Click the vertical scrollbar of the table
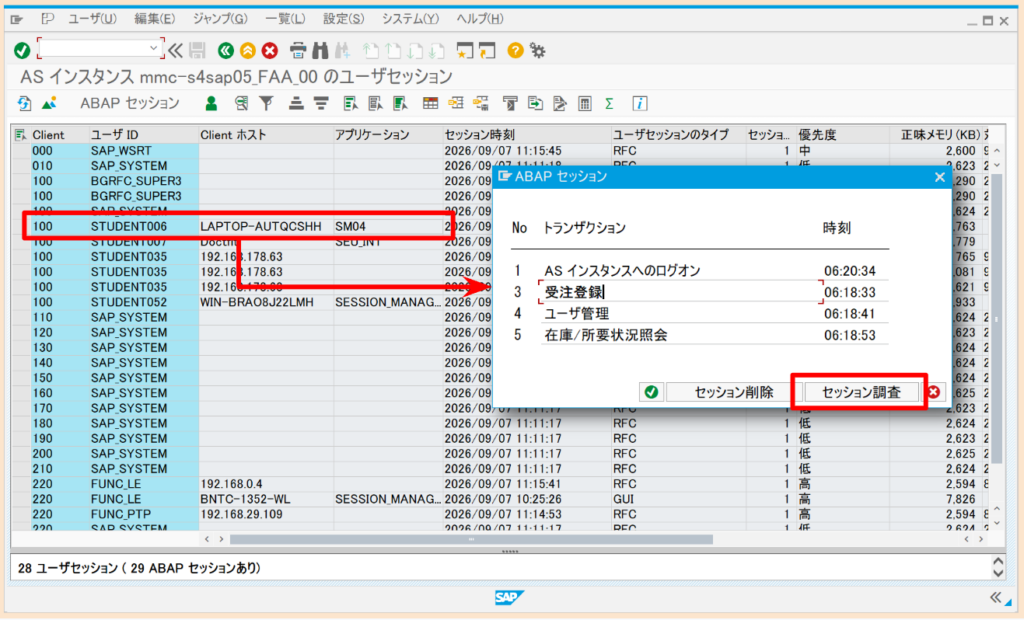This screenshot has height=620, width=1024. tap(997, 319)
